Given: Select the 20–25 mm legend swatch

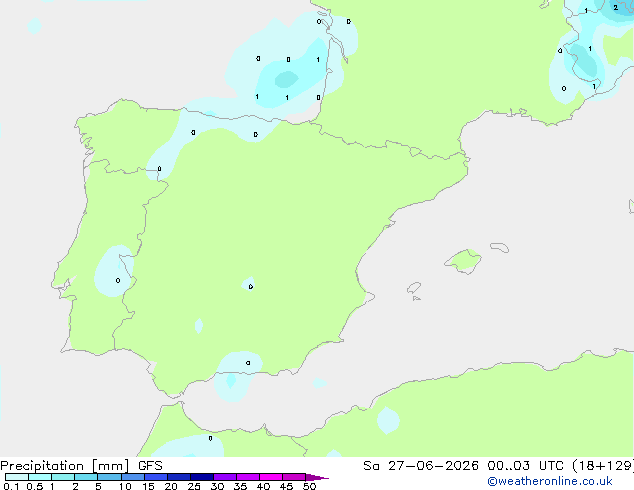Looking at the screenshot, I should 179,477.
